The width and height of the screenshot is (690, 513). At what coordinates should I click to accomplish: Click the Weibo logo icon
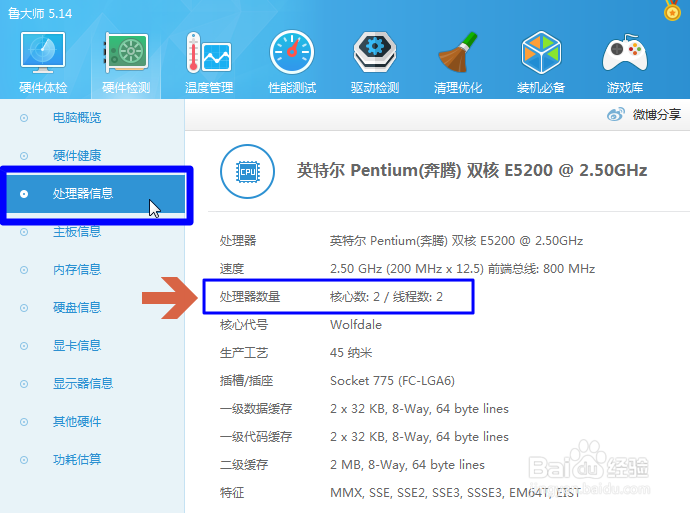616,114
